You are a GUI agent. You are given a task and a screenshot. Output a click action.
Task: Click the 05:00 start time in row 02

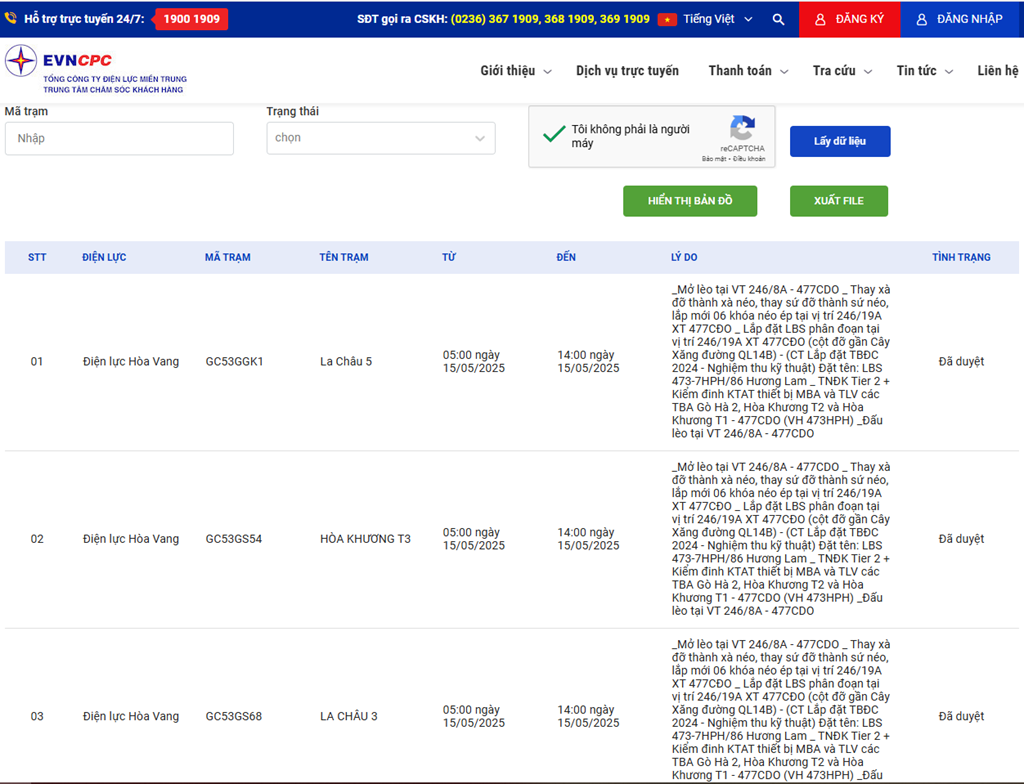tap(473, 539)
